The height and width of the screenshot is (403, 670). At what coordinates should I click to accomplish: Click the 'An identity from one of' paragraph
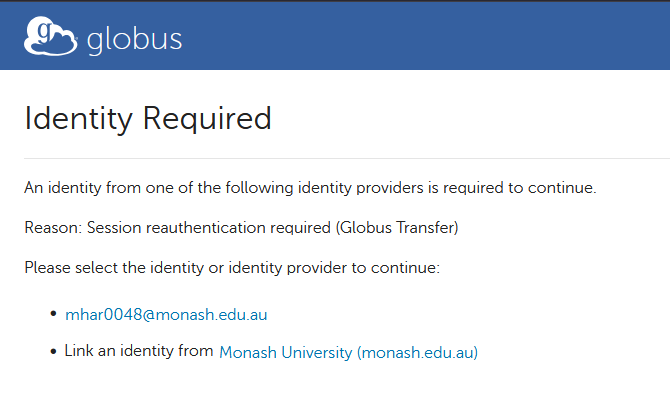tap(310, 187)
